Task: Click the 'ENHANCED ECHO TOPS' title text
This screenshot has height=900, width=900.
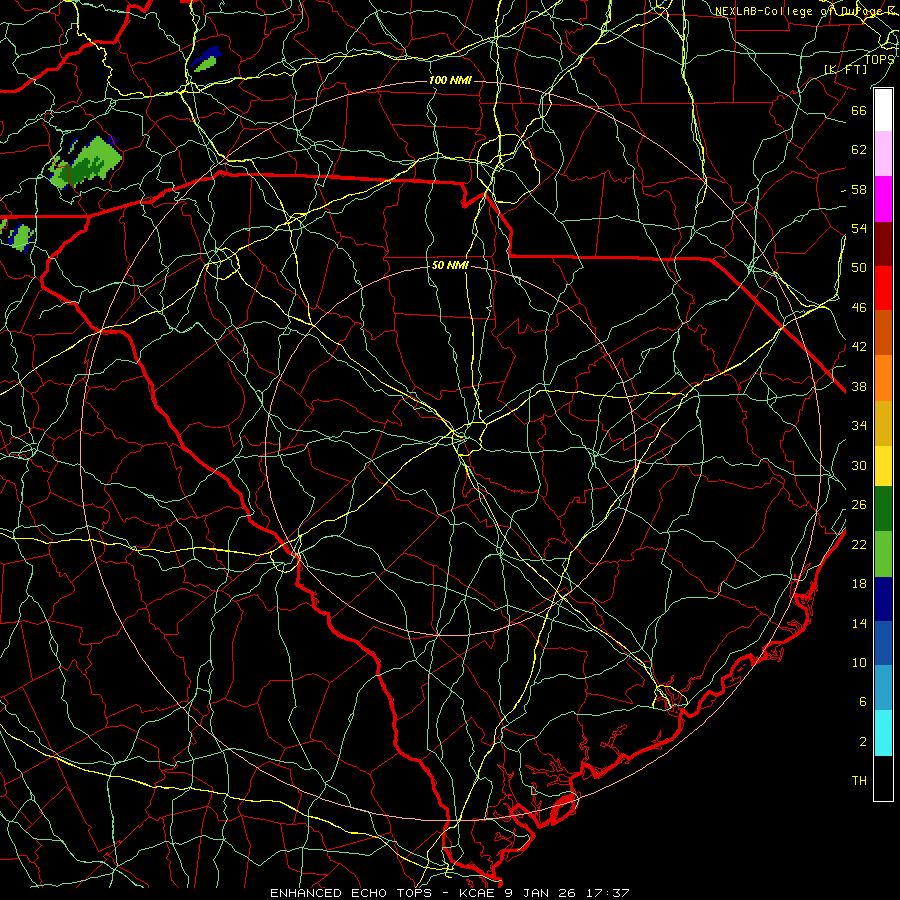Action: click(351, 893)
